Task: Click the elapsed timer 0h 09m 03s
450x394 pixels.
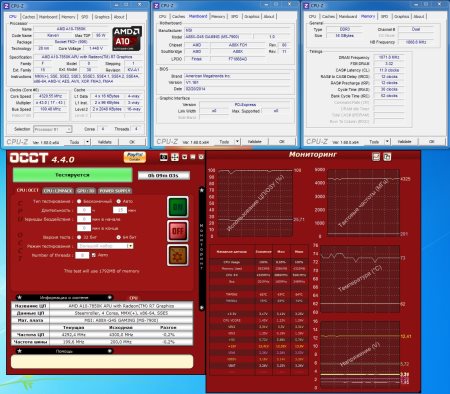Action: [164, 175]
